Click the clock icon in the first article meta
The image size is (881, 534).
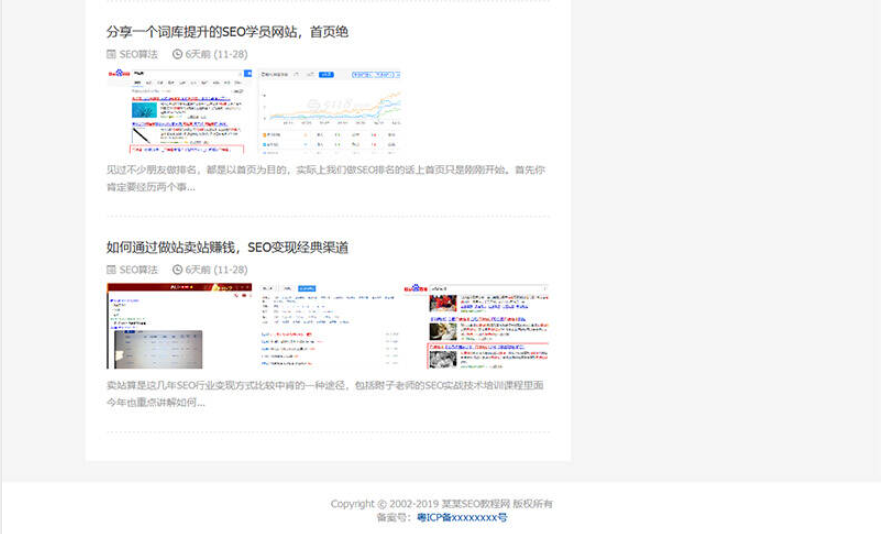pos(177,54)
